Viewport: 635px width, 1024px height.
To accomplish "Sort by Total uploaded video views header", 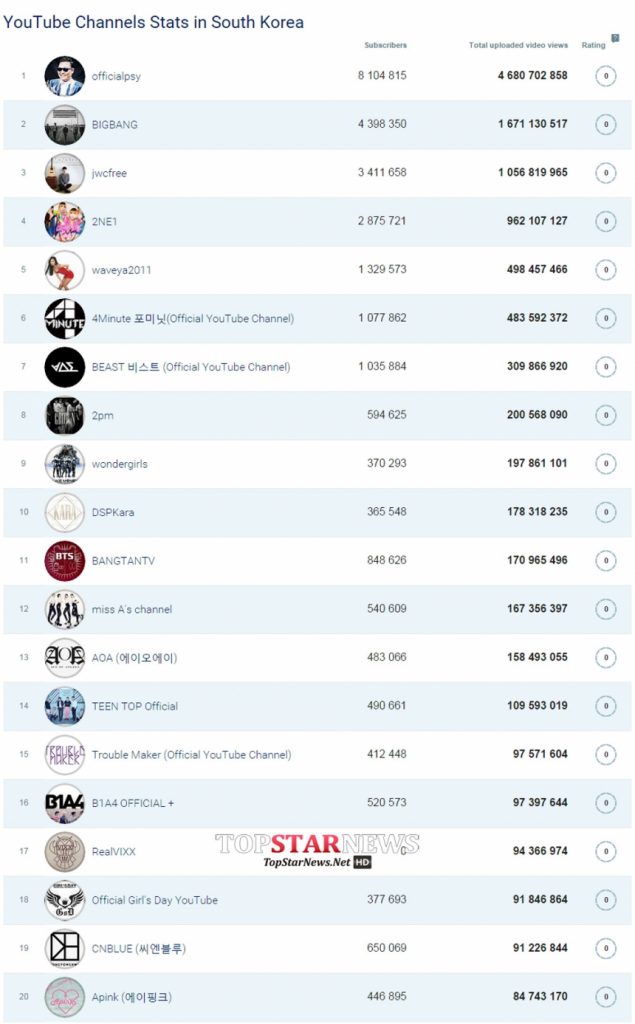I will coord(517,45).
